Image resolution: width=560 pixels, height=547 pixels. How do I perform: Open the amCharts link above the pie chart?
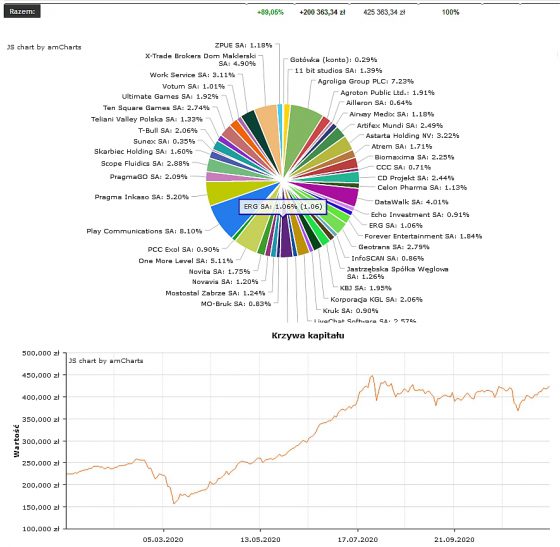point(44,47)
